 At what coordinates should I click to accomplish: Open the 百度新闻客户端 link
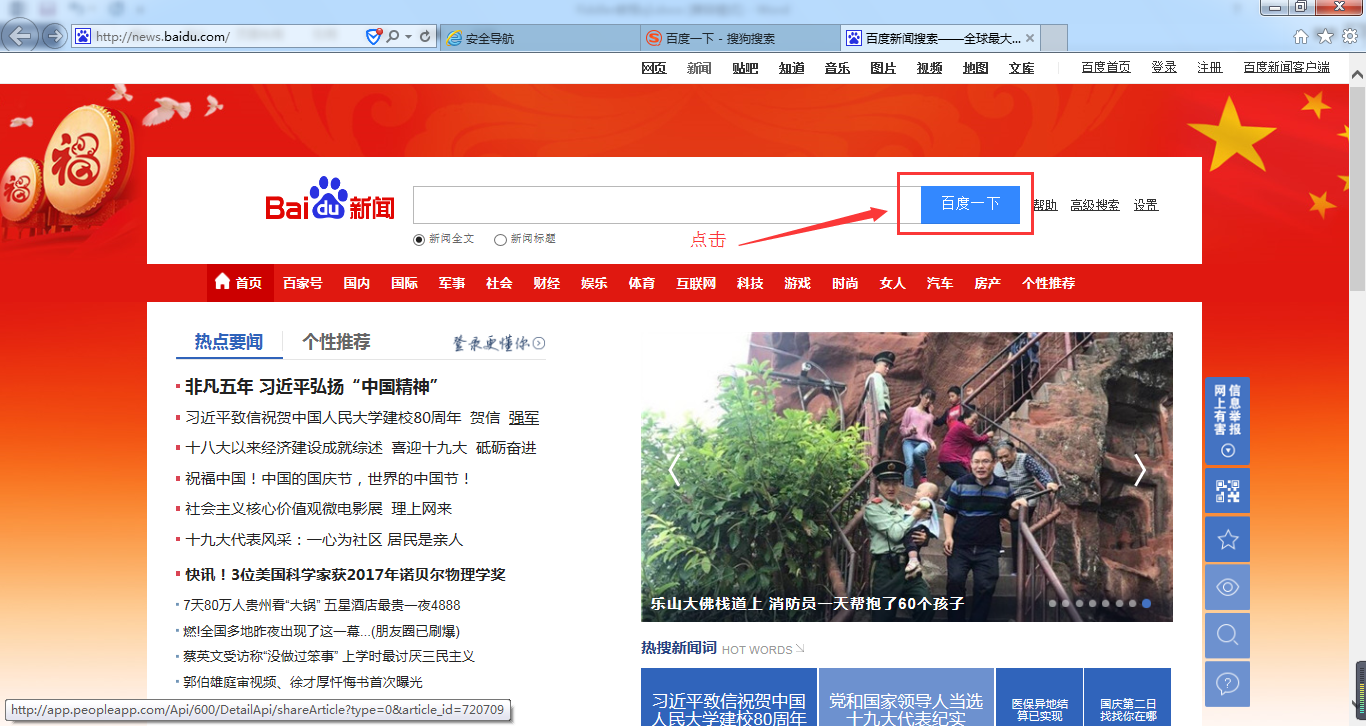tap(1286, 67)
